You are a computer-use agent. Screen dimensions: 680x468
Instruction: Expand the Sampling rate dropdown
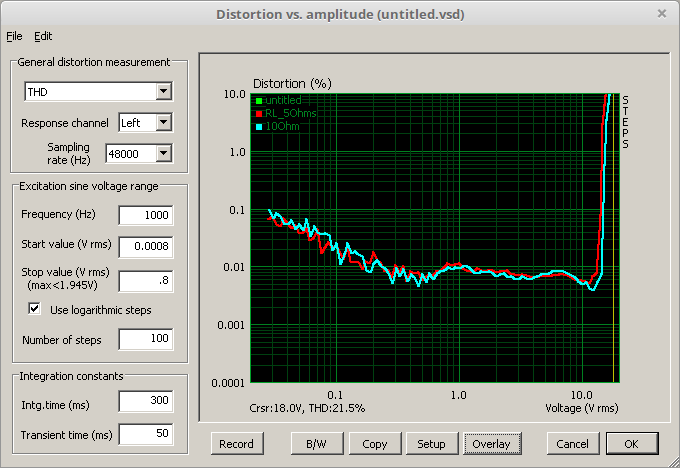point(163,153)
